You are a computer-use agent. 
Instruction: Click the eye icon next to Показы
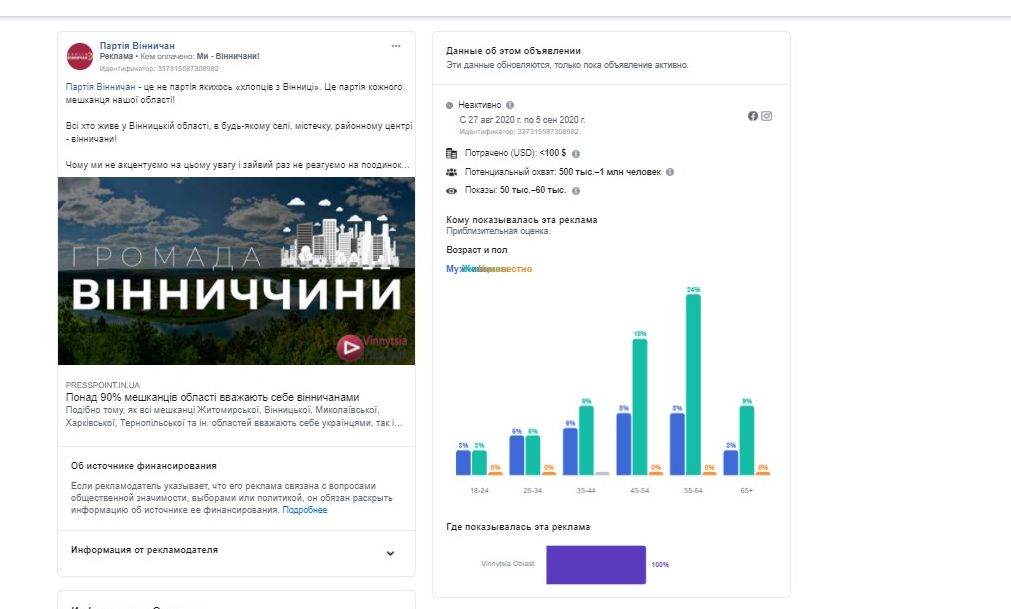coord(452,190)
